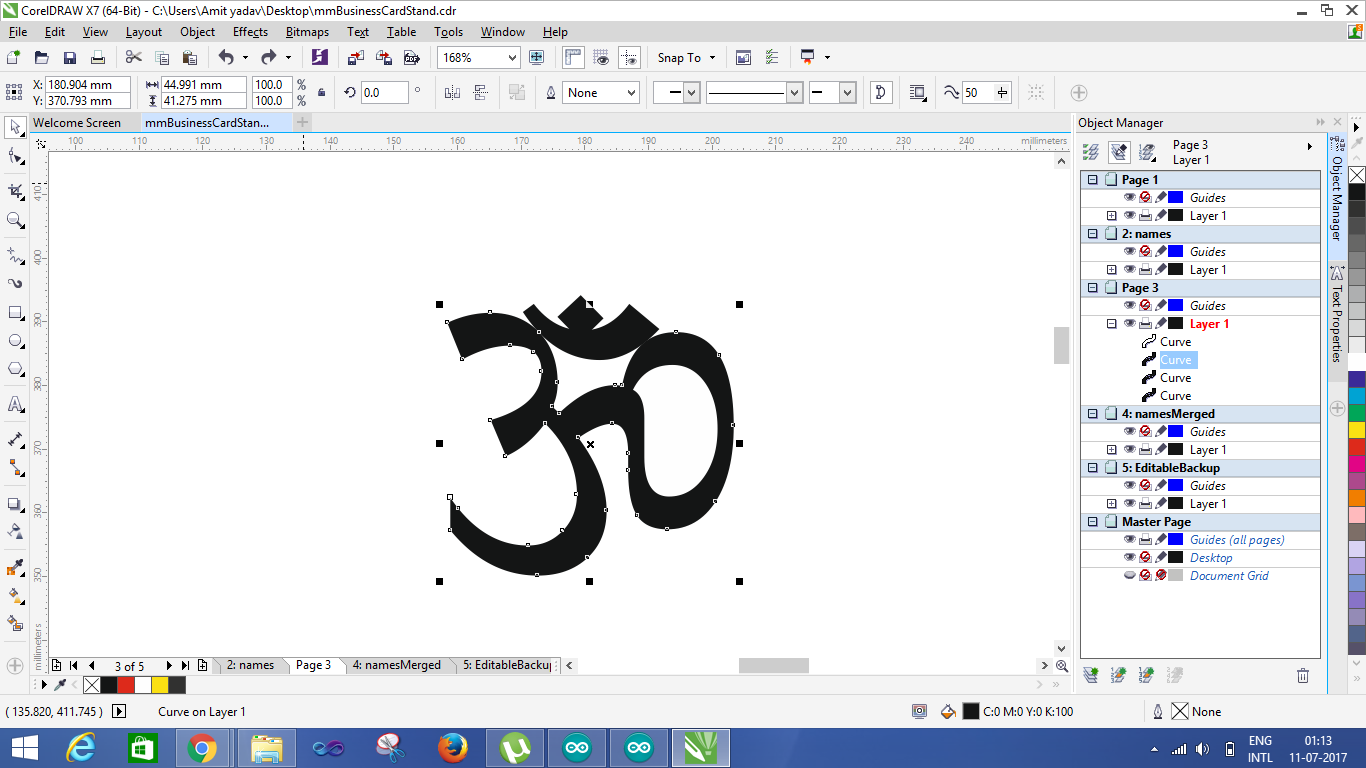Select the Freehand tool in toolbox
The width and height of the screenshot is (1366, 768).
15,254
